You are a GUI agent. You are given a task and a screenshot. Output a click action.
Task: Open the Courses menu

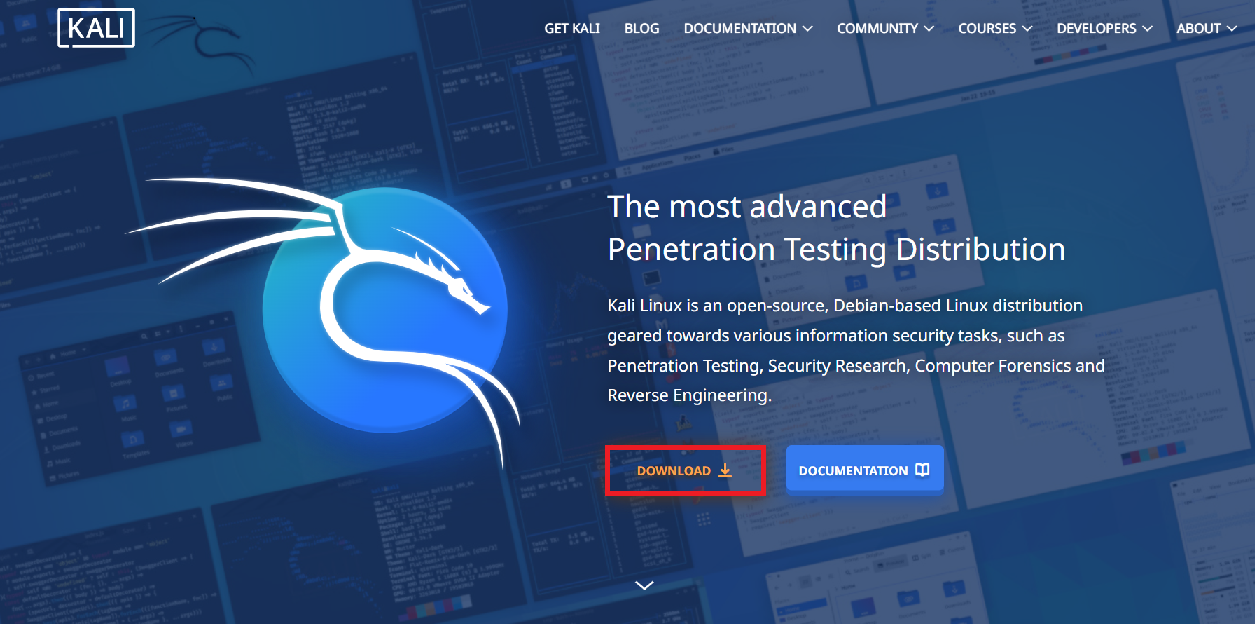point(995,29)
